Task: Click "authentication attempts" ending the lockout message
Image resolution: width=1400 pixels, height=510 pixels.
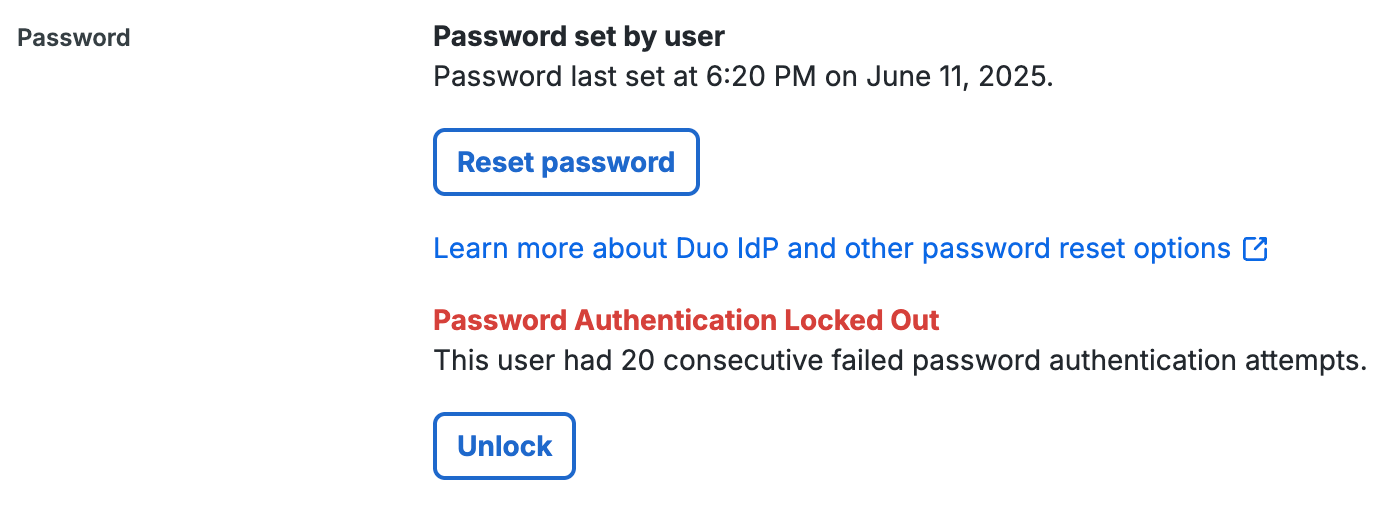Action: (1205, 361)
